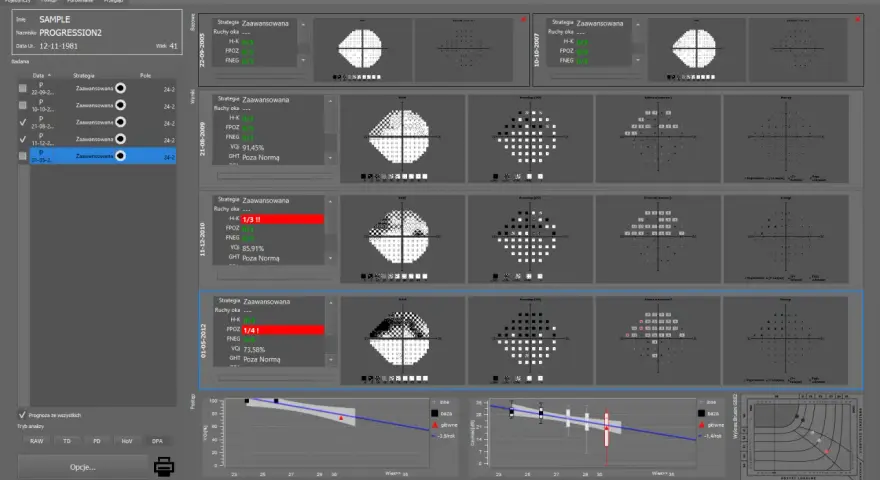The height and width of the screenshot is (480, 880).
Task: Close the 22-09-2005 baseline exam panel
Action: pos(523,20)
